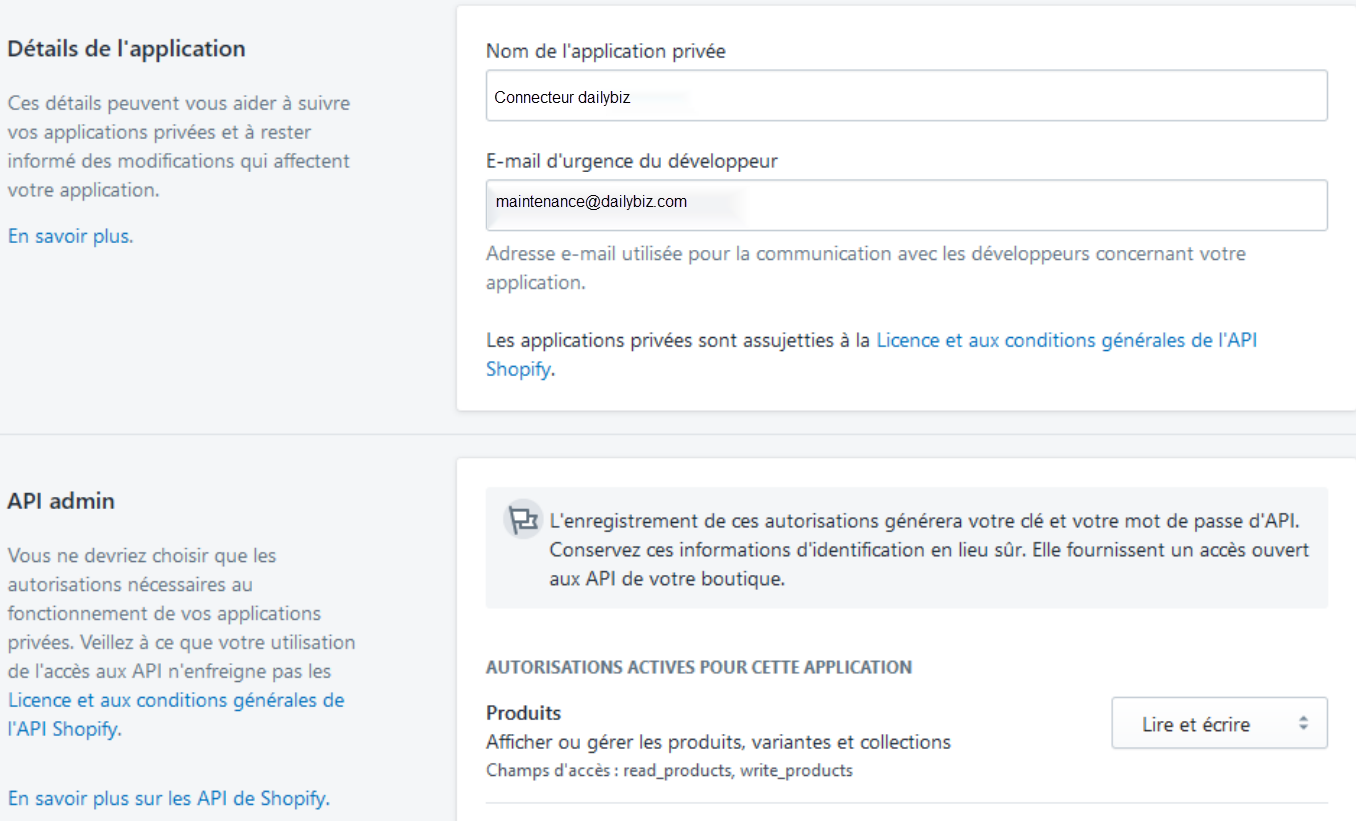The width and height of the screenshot is (1356, 830).
Task: Click the "Champs d'accès" scopes line
Action: 669,770
